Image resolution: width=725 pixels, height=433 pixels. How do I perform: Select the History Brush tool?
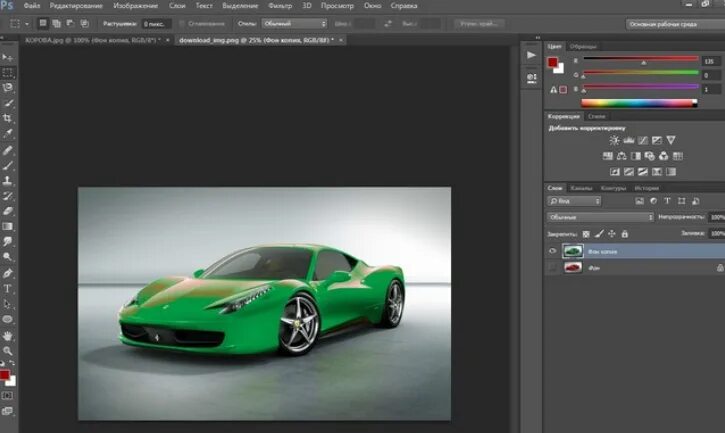click(x=7, y=196)
